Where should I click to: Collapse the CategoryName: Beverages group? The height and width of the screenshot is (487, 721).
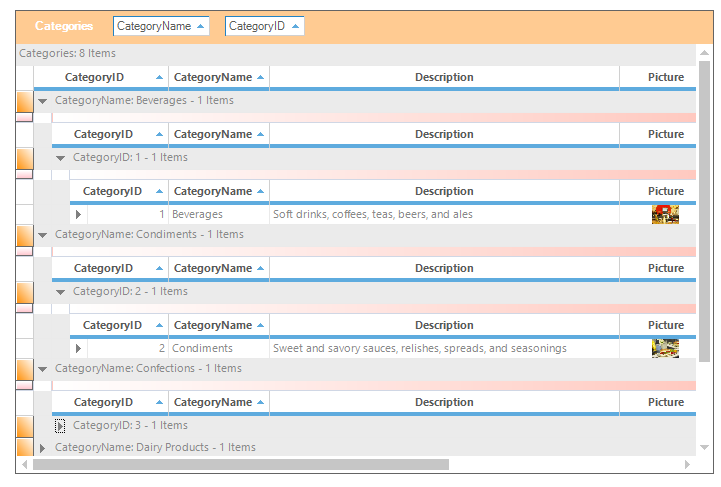tap(42, 101)
